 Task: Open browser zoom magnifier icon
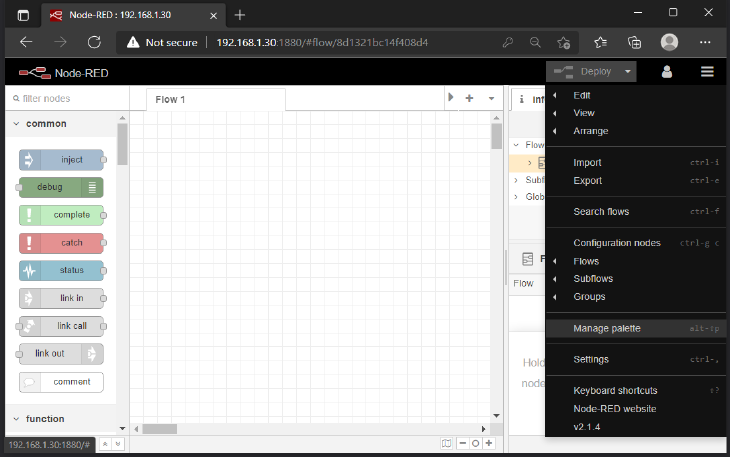[535, 42]
